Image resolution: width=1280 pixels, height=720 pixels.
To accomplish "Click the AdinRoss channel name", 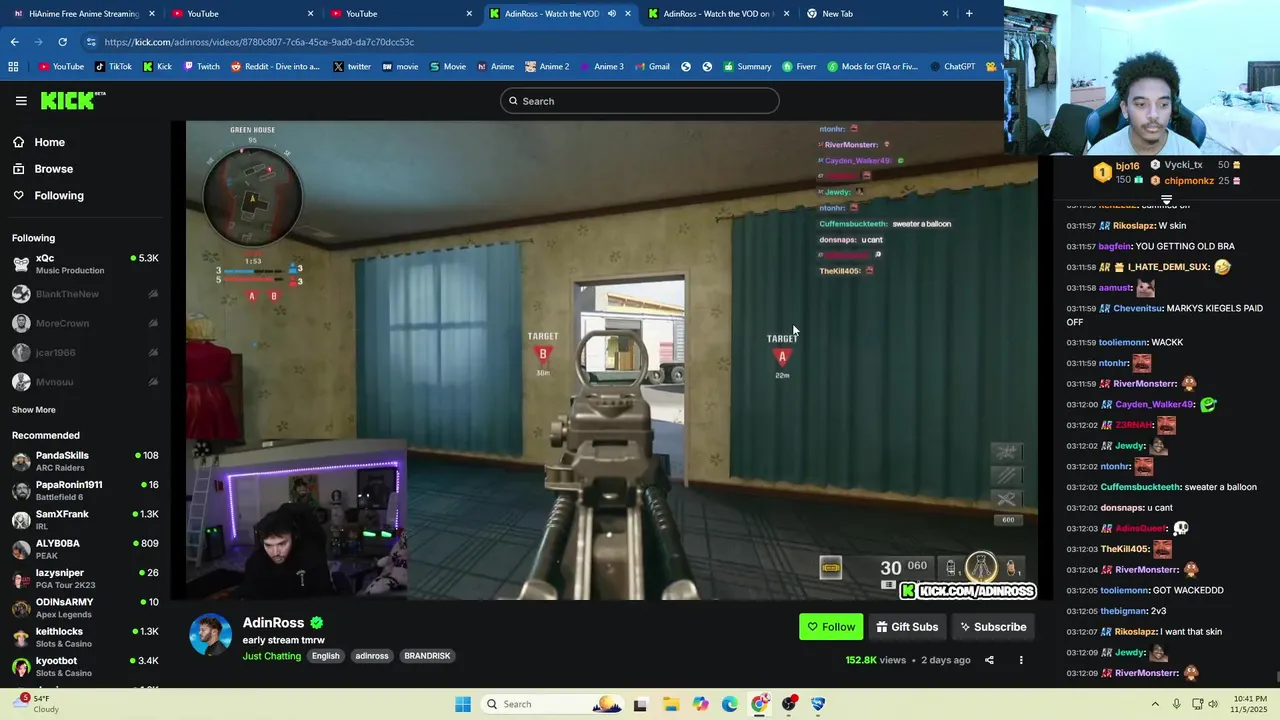I will (273, 623).
